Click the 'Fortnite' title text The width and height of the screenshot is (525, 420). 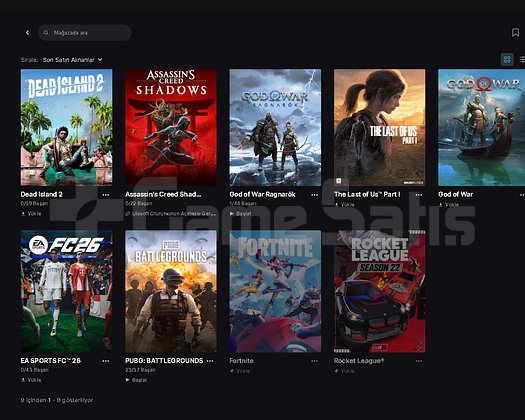[x=241, y=361]
